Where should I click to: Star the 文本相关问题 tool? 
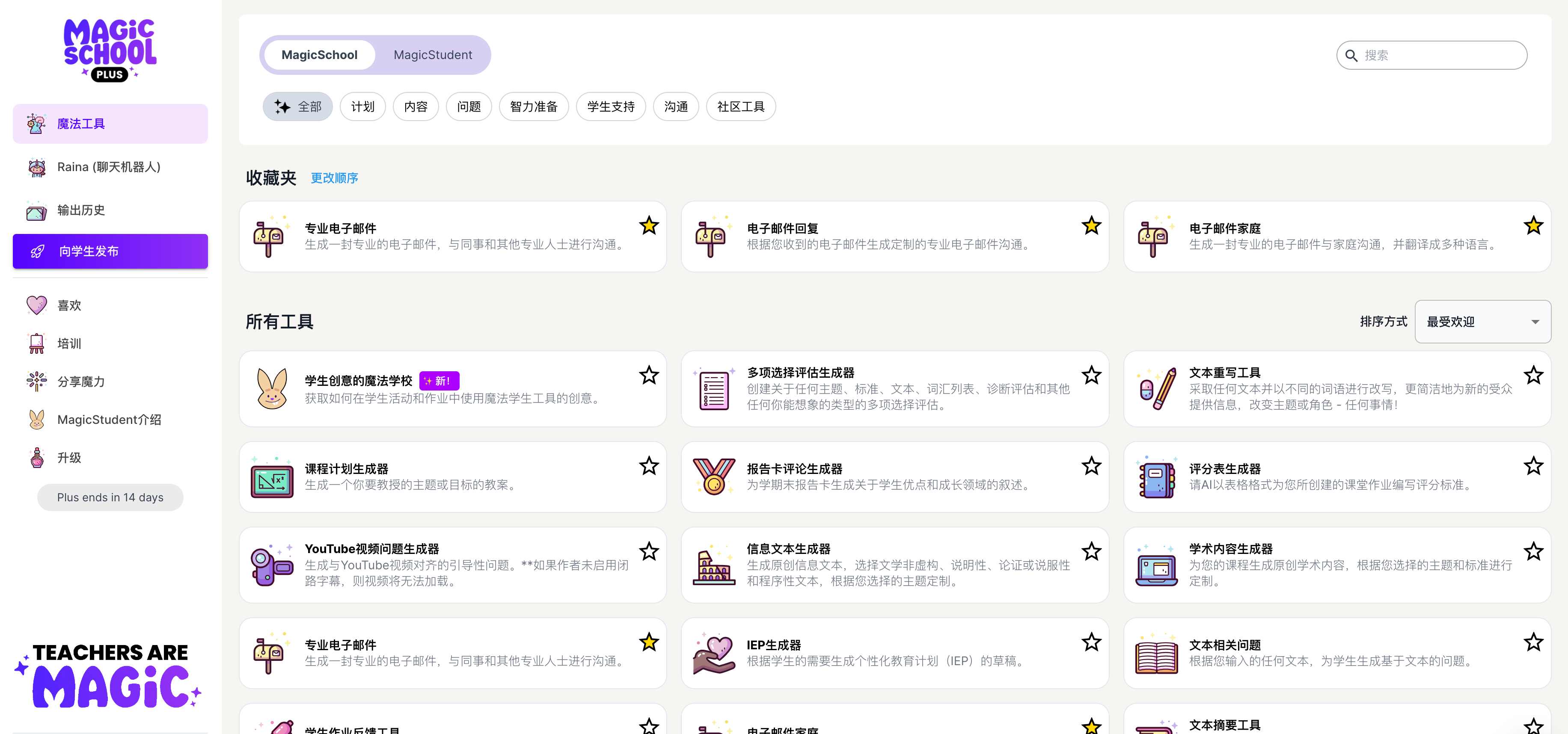click(x=1533, y=642)
